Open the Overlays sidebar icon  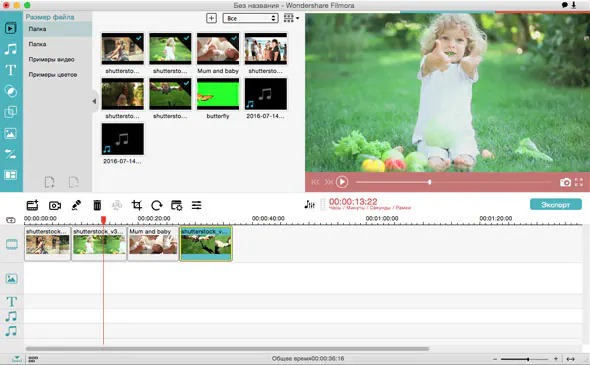[x=11, y=112]
